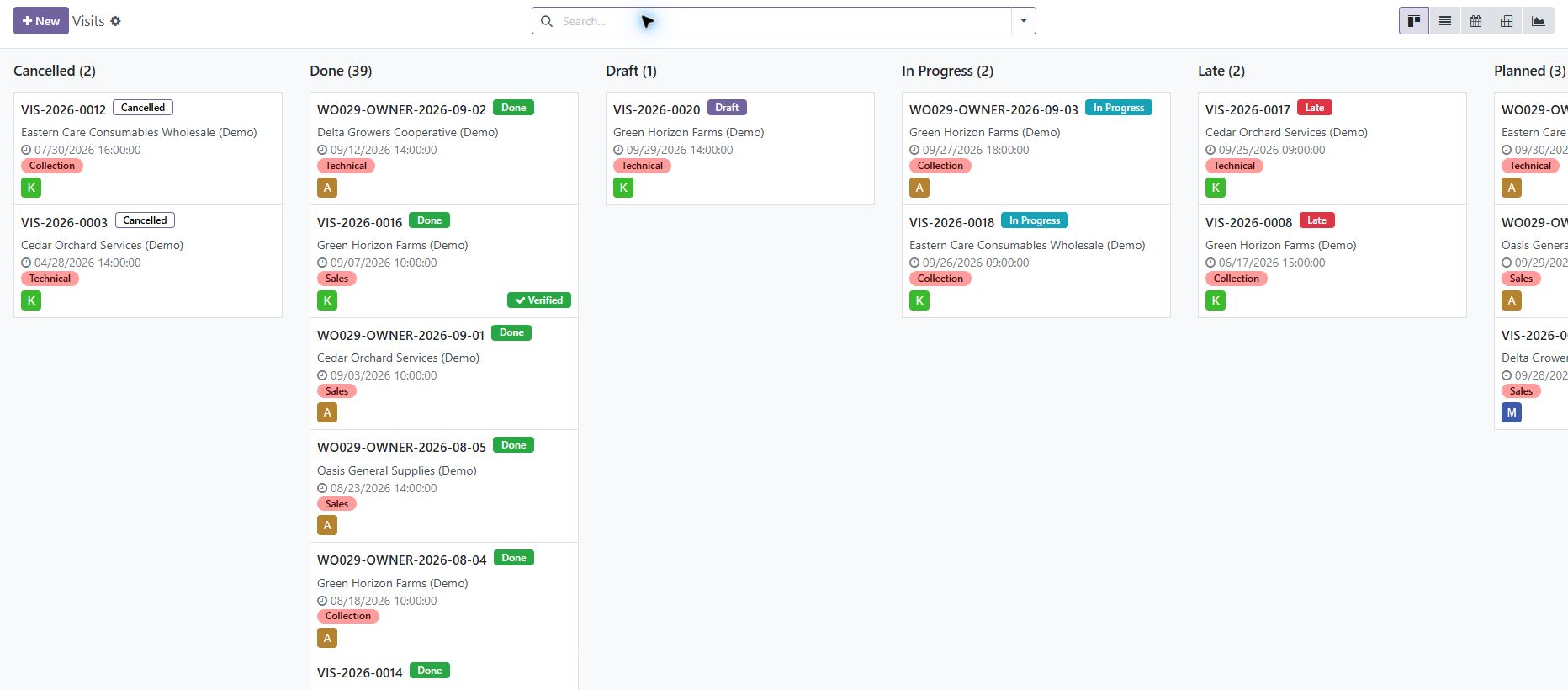Click K avatar on VIS-2026-0017 card
The width and height of the screenshot is (1568, 690).
point(1216,188)
